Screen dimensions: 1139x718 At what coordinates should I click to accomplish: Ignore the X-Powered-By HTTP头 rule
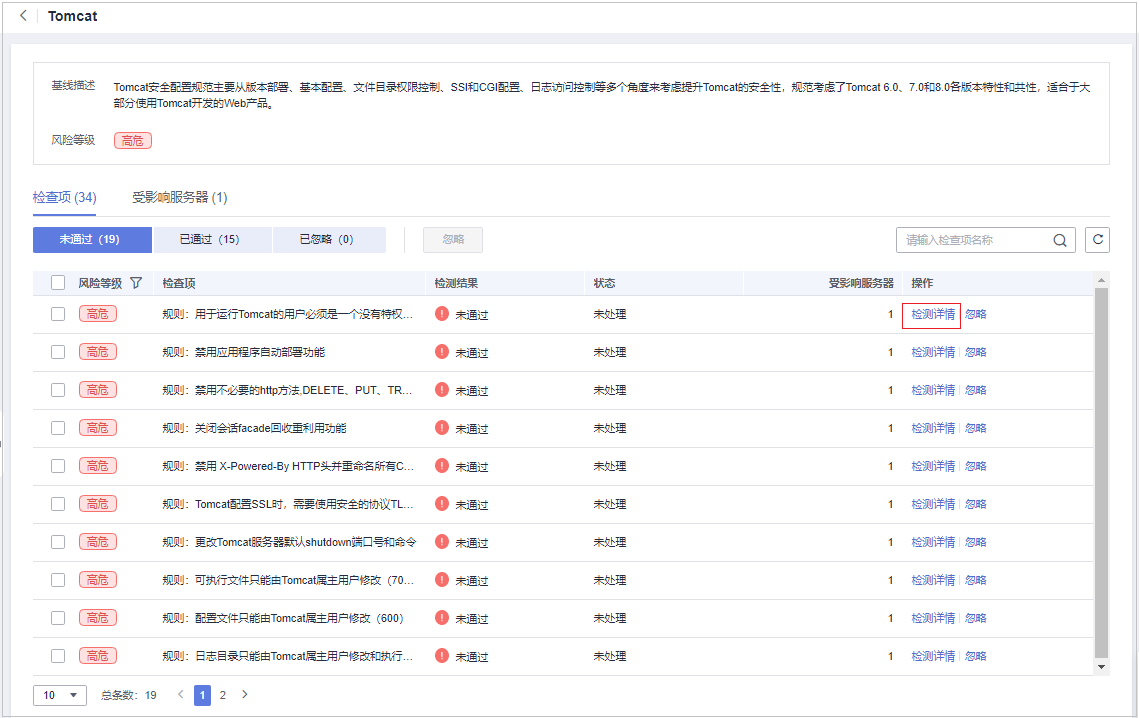(x=976, y=467)
